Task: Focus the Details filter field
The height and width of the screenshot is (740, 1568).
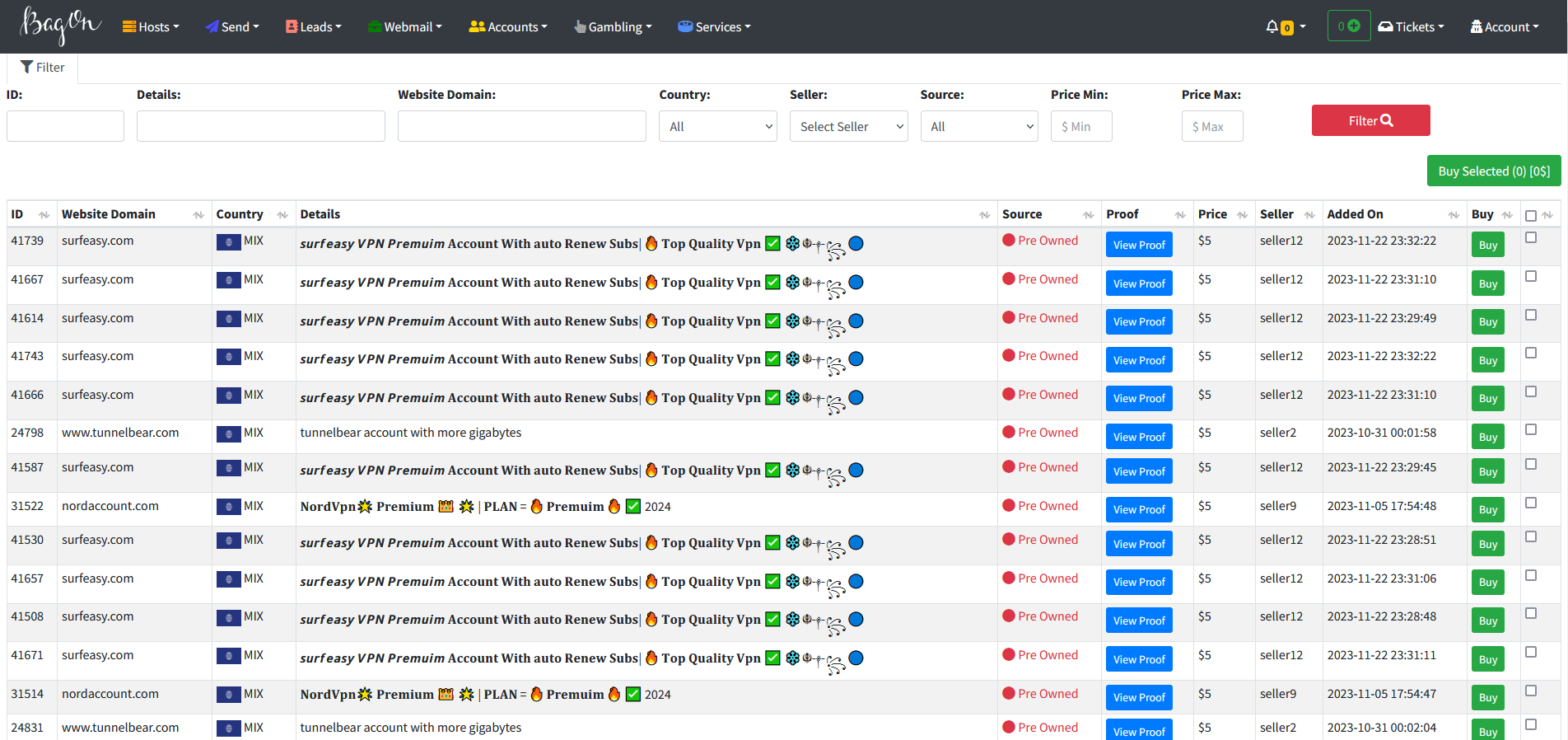Action: coord(261,126)
